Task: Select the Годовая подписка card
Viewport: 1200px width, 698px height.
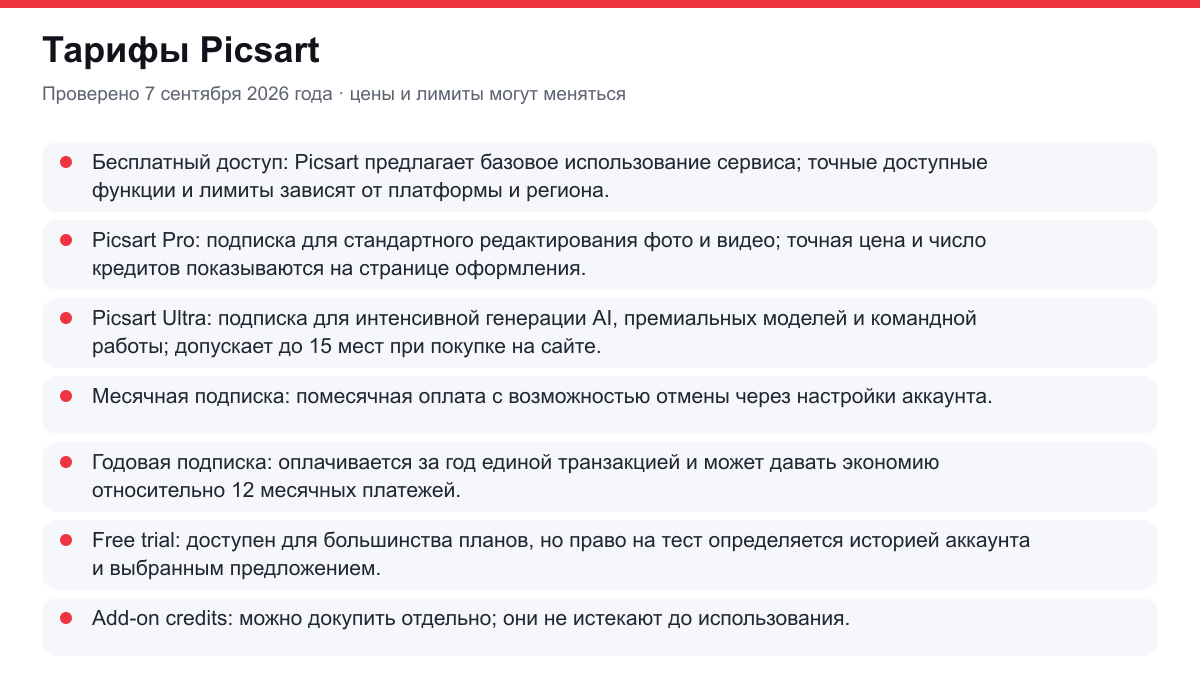Action: [600, 476]
